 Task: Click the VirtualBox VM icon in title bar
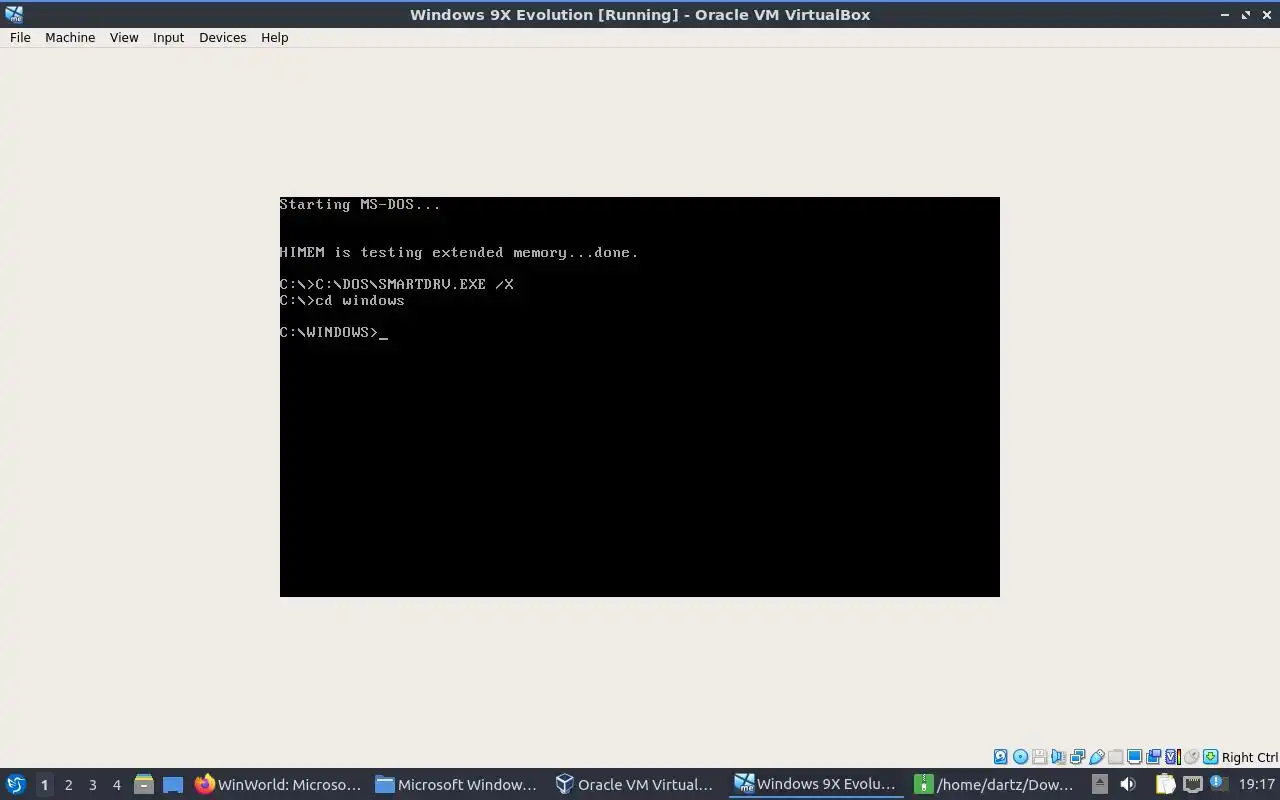point(13,14)
